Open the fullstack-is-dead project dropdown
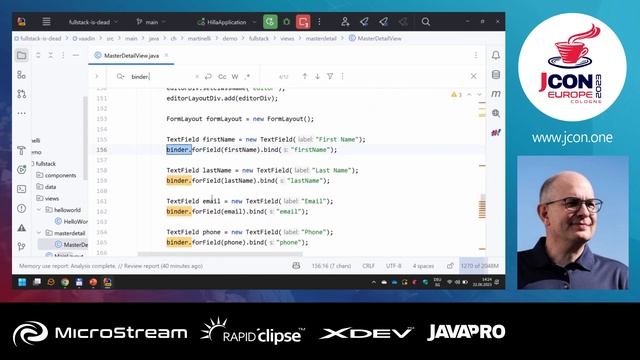The image size is (640, 360). (x=93, y=22)
